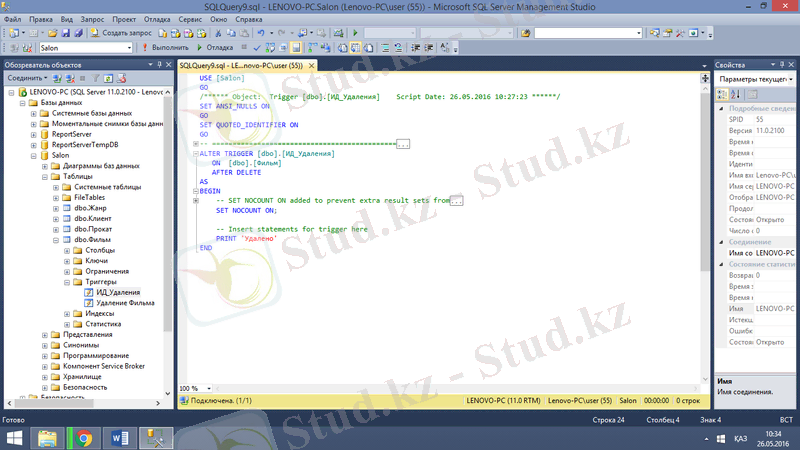Select the Удаление Фильма trigger

point(125,303)
